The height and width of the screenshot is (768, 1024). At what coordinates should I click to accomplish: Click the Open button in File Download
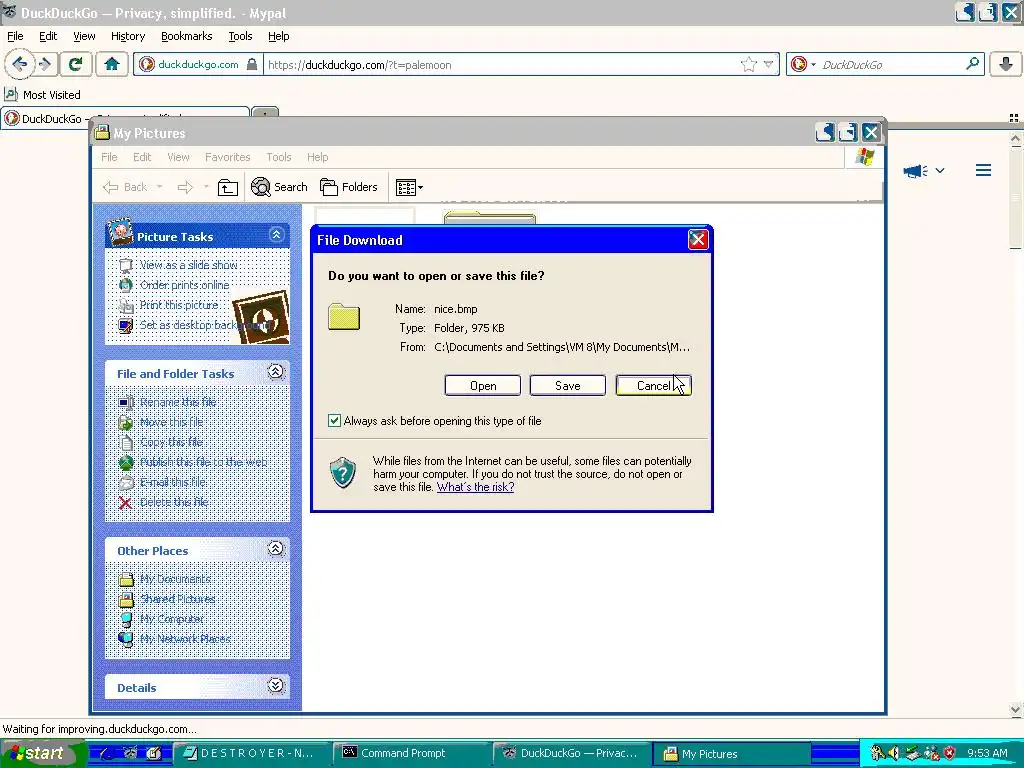coord(483,385)
